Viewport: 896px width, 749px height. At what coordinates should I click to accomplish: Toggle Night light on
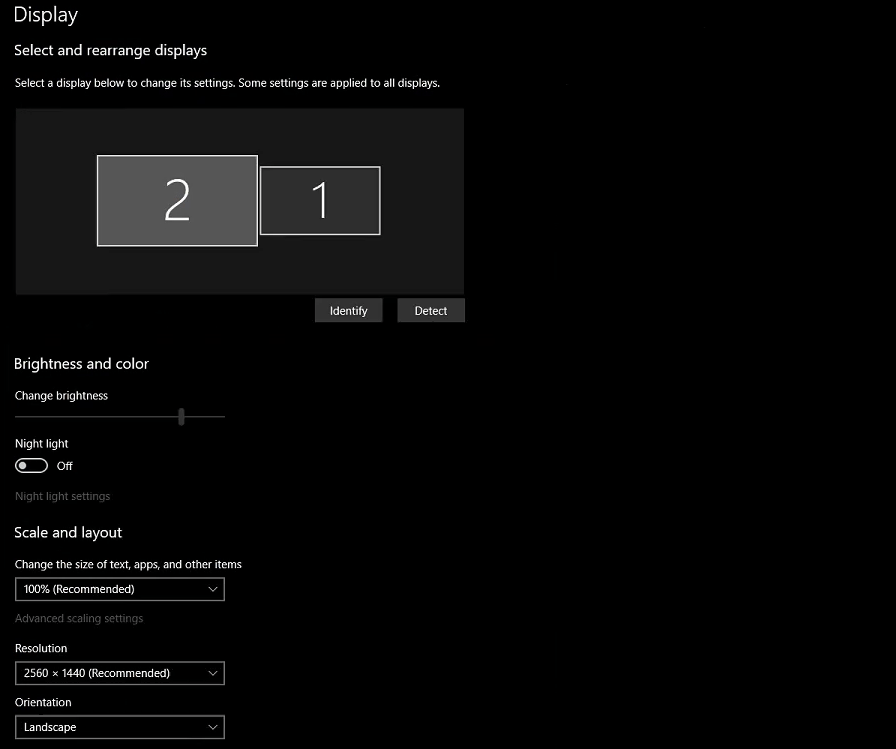pos(31,465)
